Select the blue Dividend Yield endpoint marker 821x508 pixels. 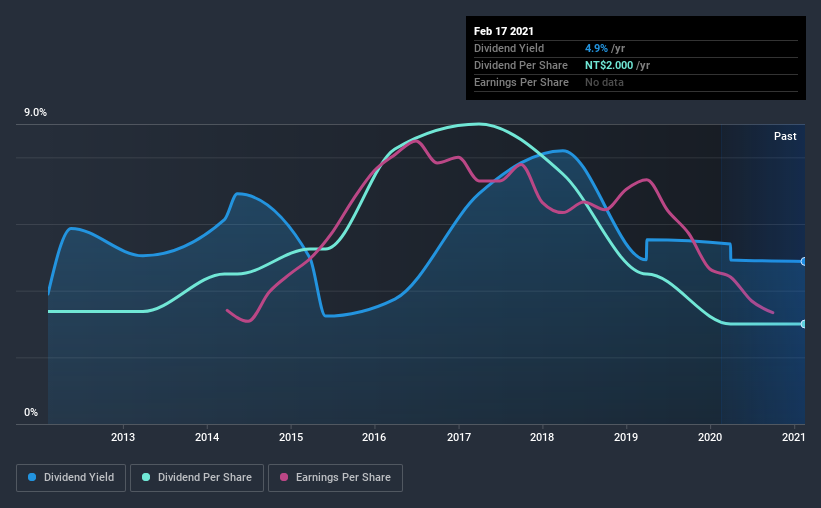click(803, 261)
